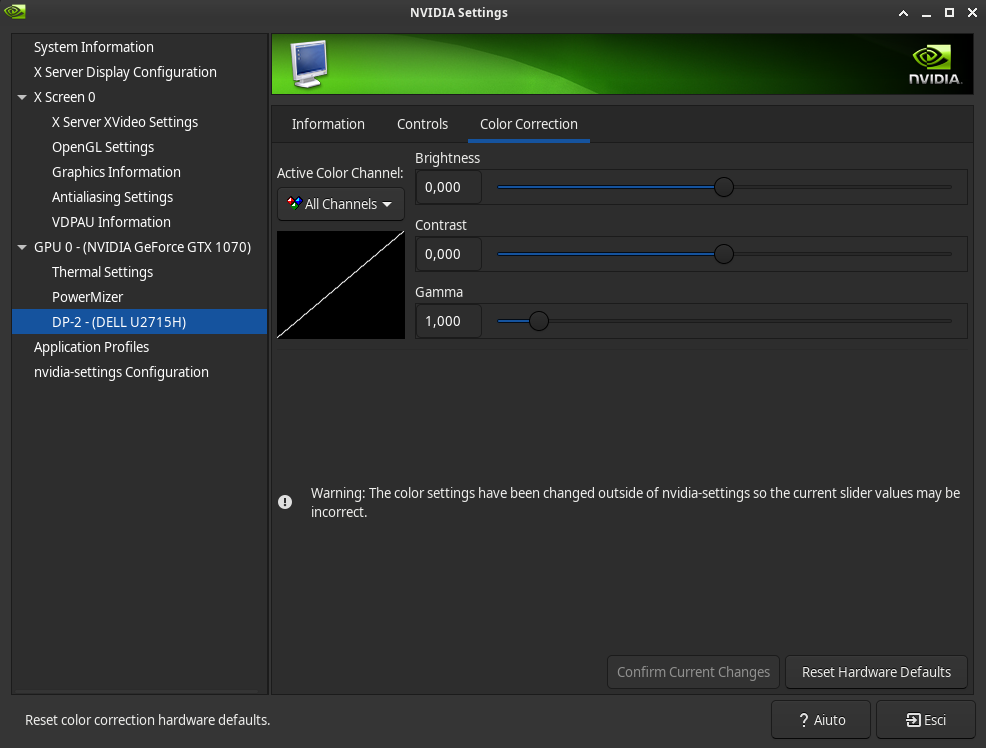The height and width of the screenshot is (748, 986).
Task: Click the NVIDIA icon in the title bar
Action: click(14, 11)
